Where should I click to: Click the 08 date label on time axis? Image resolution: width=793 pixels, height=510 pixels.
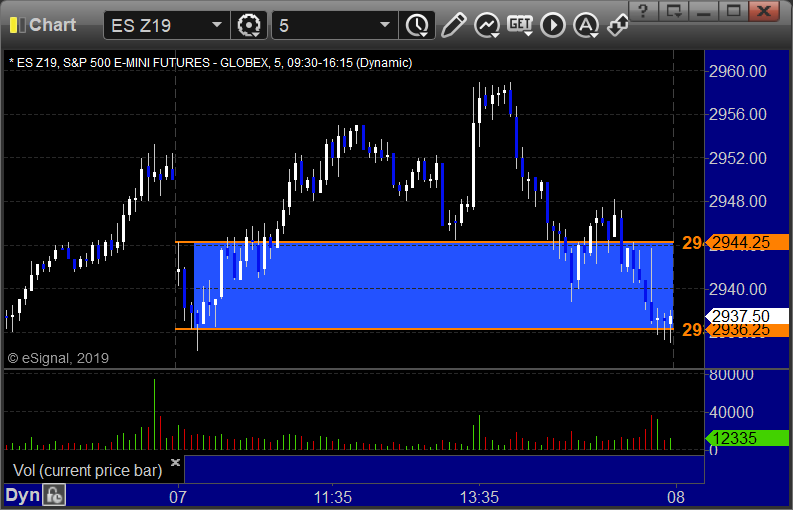click(676, 497)
